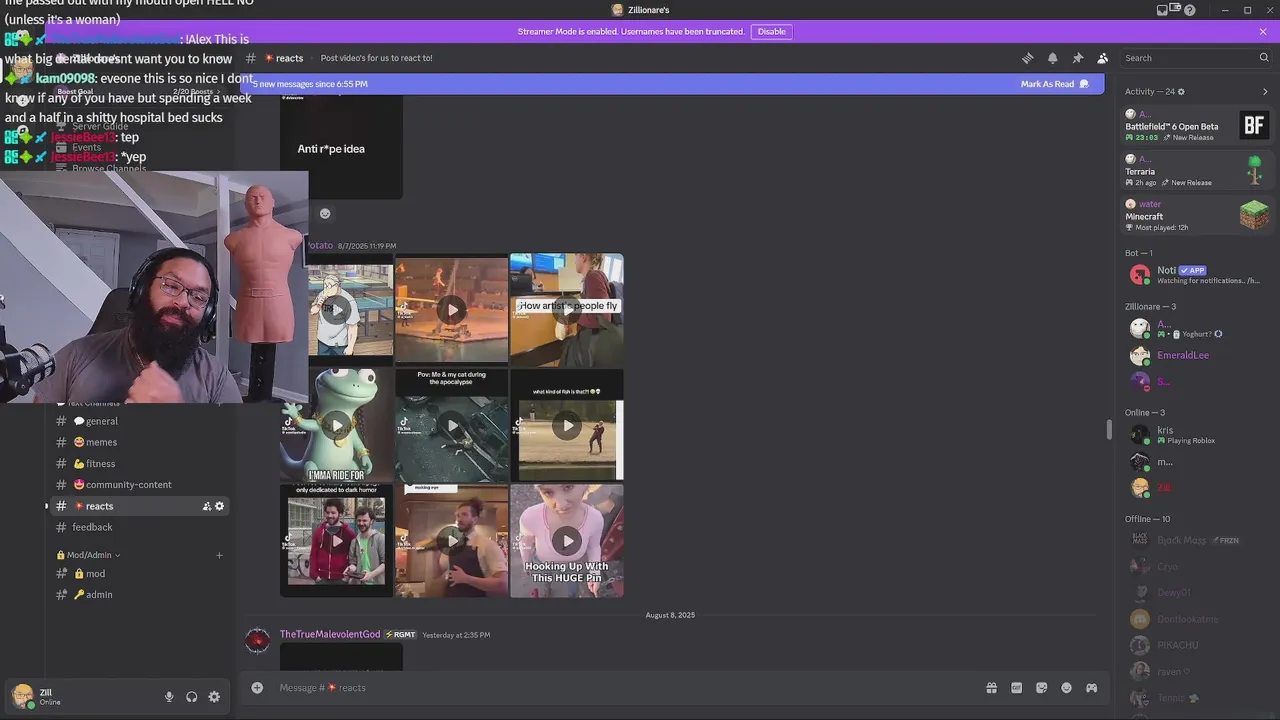The image size is (1280, 720).
Task: Create channel in Mod/Admin plus icon
Action: (x=219, y=555)
